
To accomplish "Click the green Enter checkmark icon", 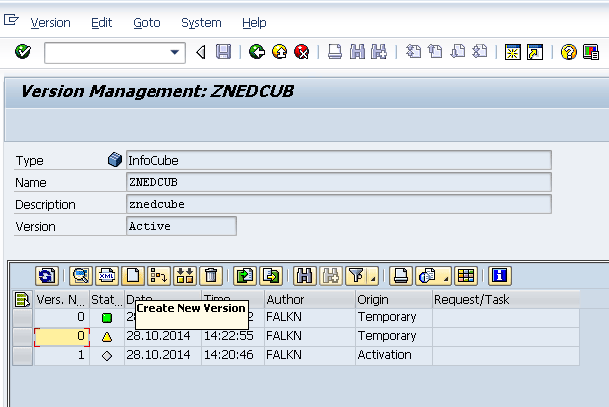I will [x=23, y=52].
